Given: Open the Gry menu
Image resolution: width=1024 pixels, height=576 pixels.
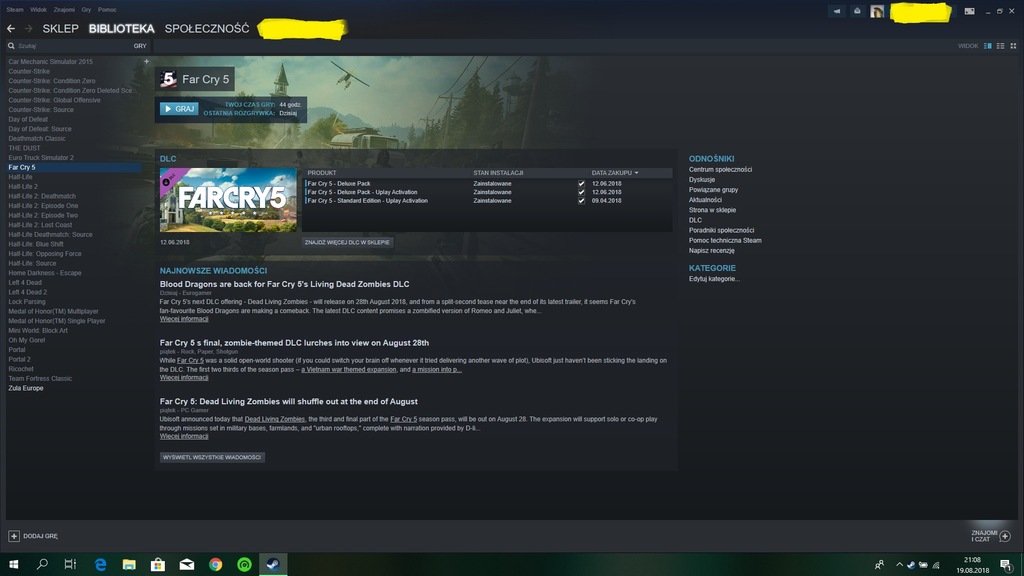Looking at the screenshot, I should tap(86, 10).
